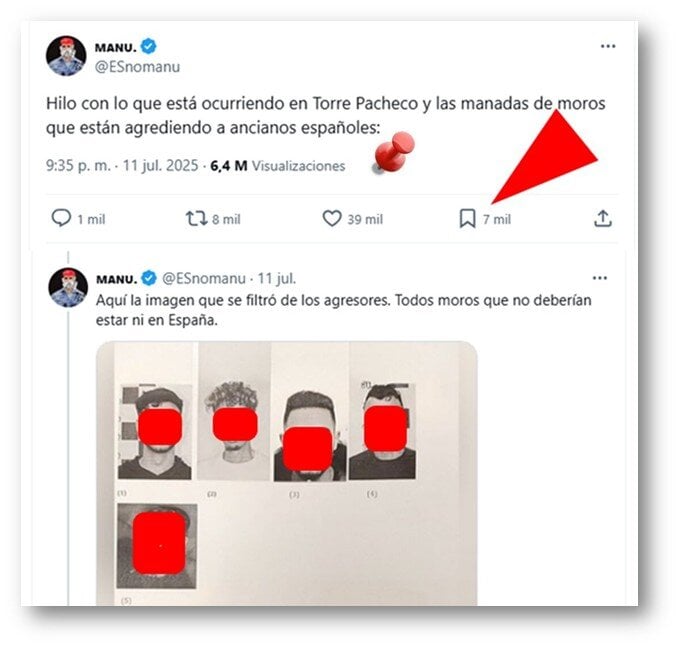Bookmark the tweet using bookmark icon
Screen dimensions: 680x648
(468, 219)
